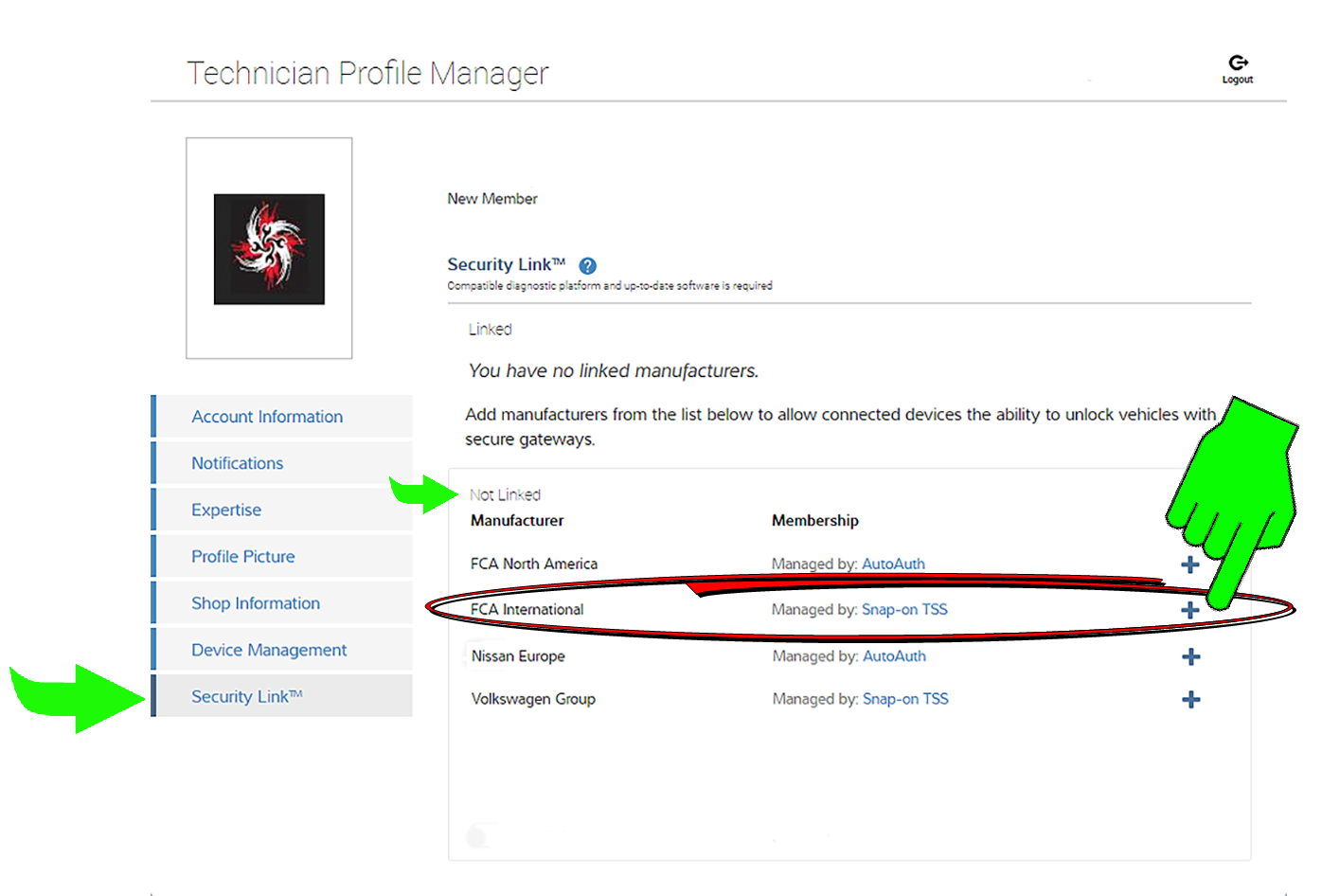
Task: Navigate to Shop Information
Action: [x=256, y=603]
